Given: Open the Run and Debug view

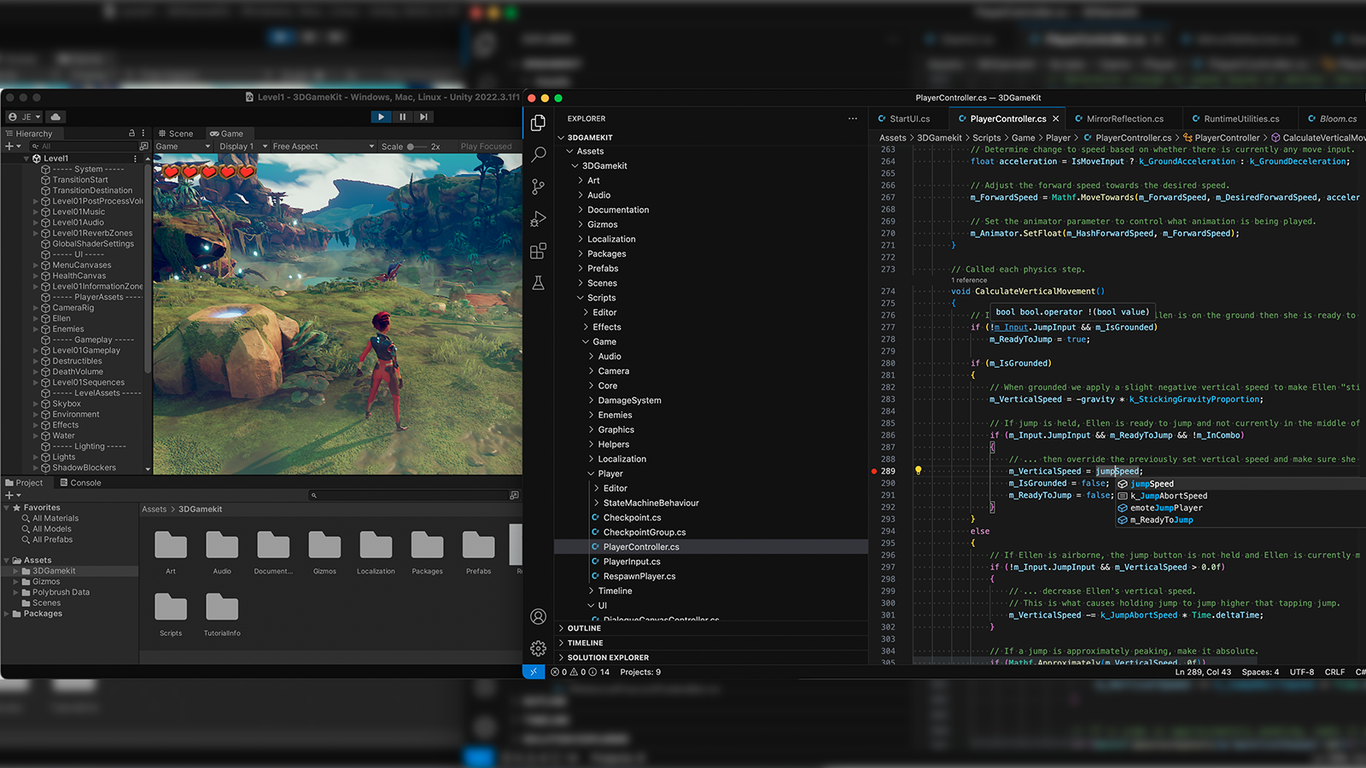Looking at the screenshot, I should point(538,219).
